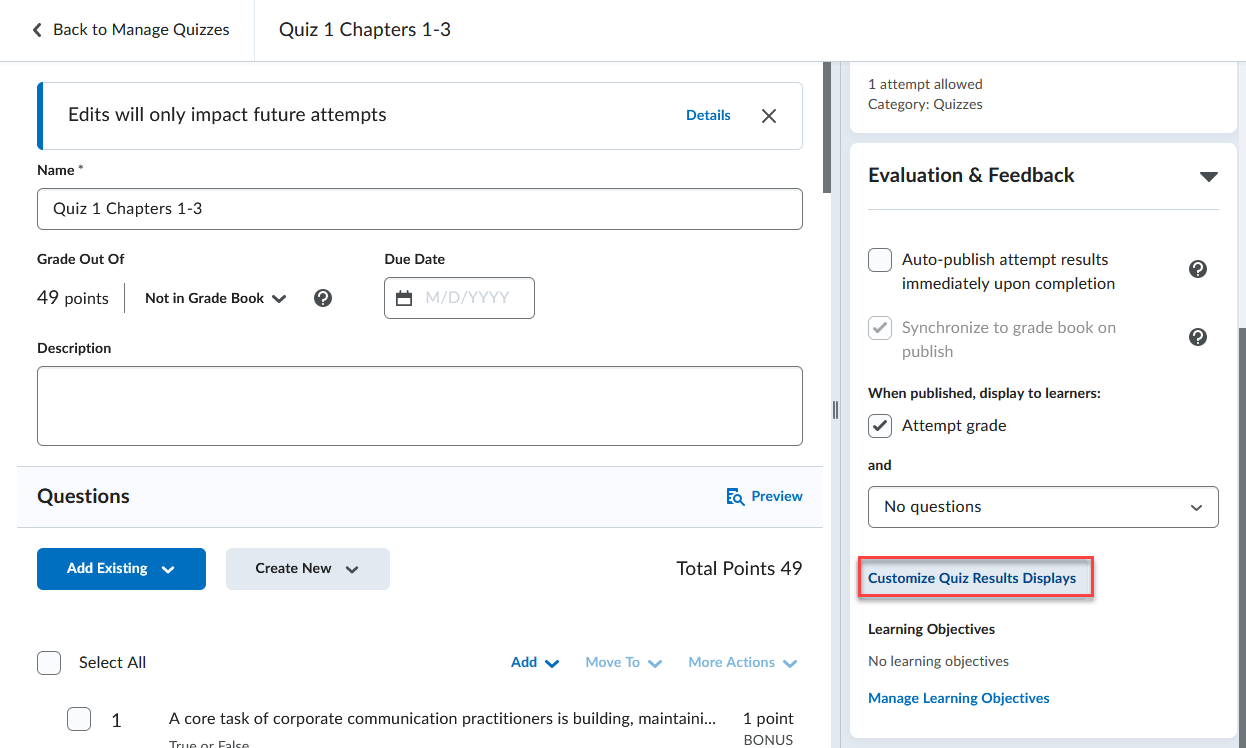Open the Due Date calendar icon
The image size is (1246, 748).
click(x=404, y=298)
